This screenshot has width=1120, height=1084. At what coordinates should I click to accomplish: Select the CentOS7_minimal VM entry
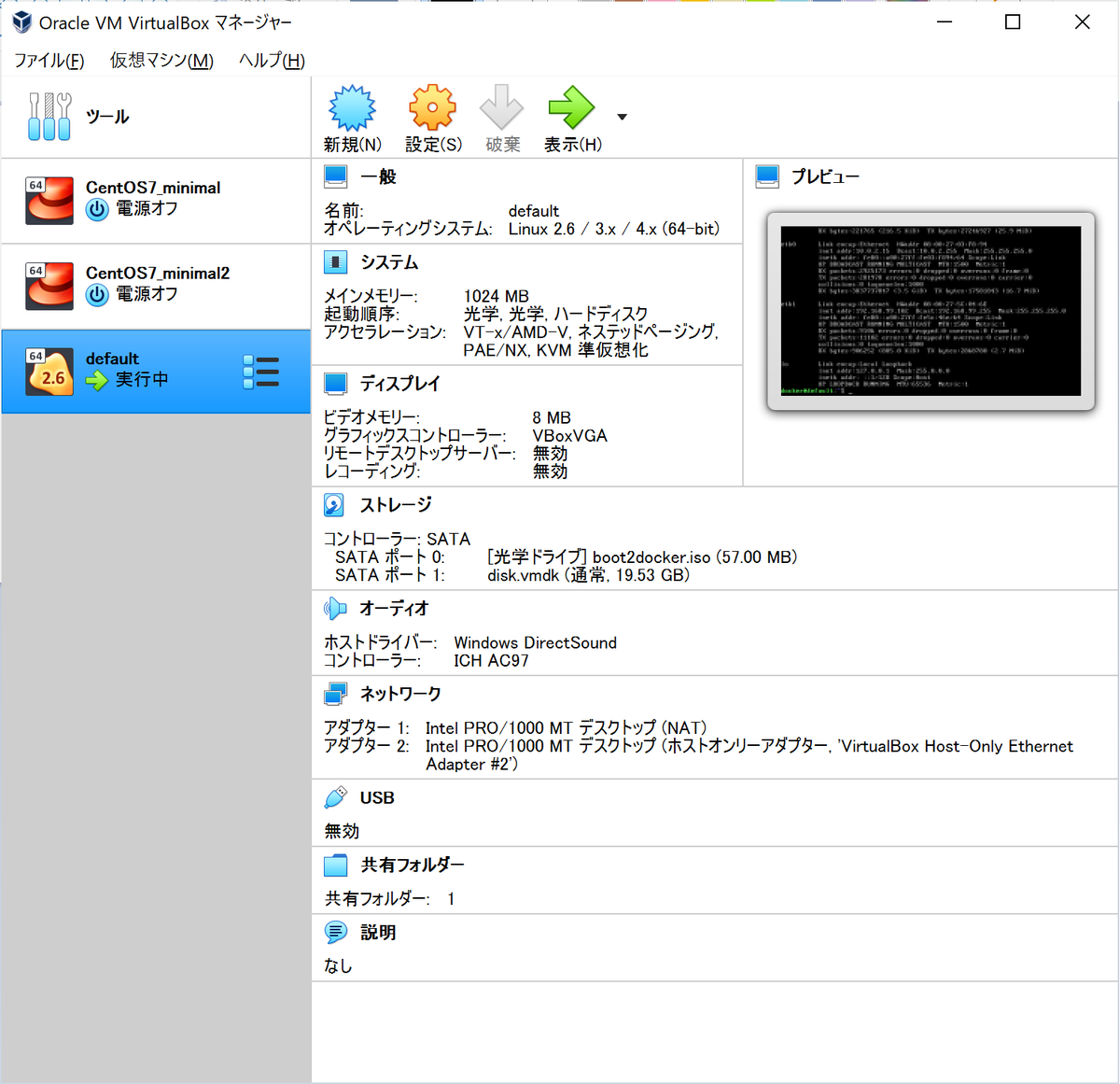pyautogui.click(x=156, y=202)
